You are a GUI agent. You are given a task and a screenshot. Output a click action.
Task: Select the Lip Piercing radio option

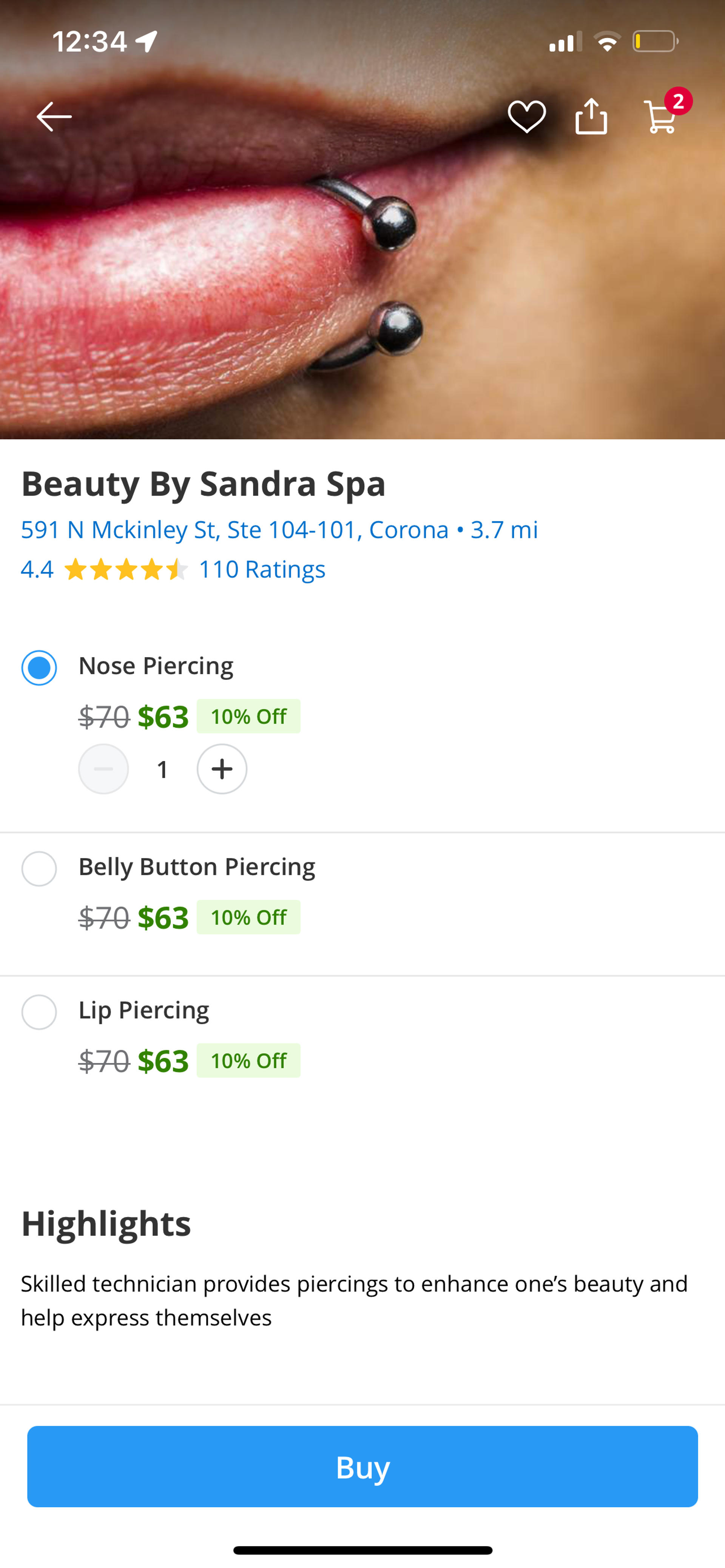[x=39, y=1012]
